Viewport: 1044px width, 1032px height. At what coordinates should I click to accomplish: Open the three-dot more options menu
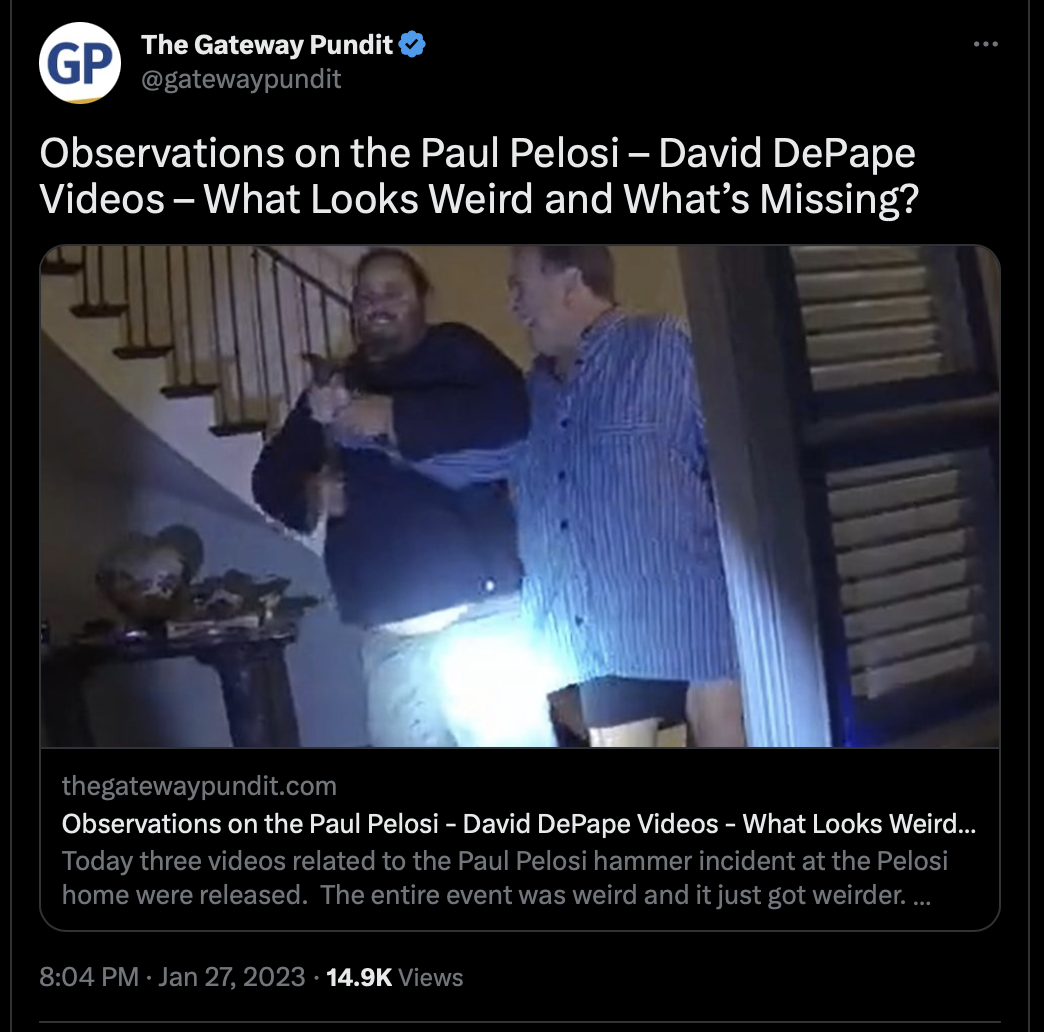(985, 44)
